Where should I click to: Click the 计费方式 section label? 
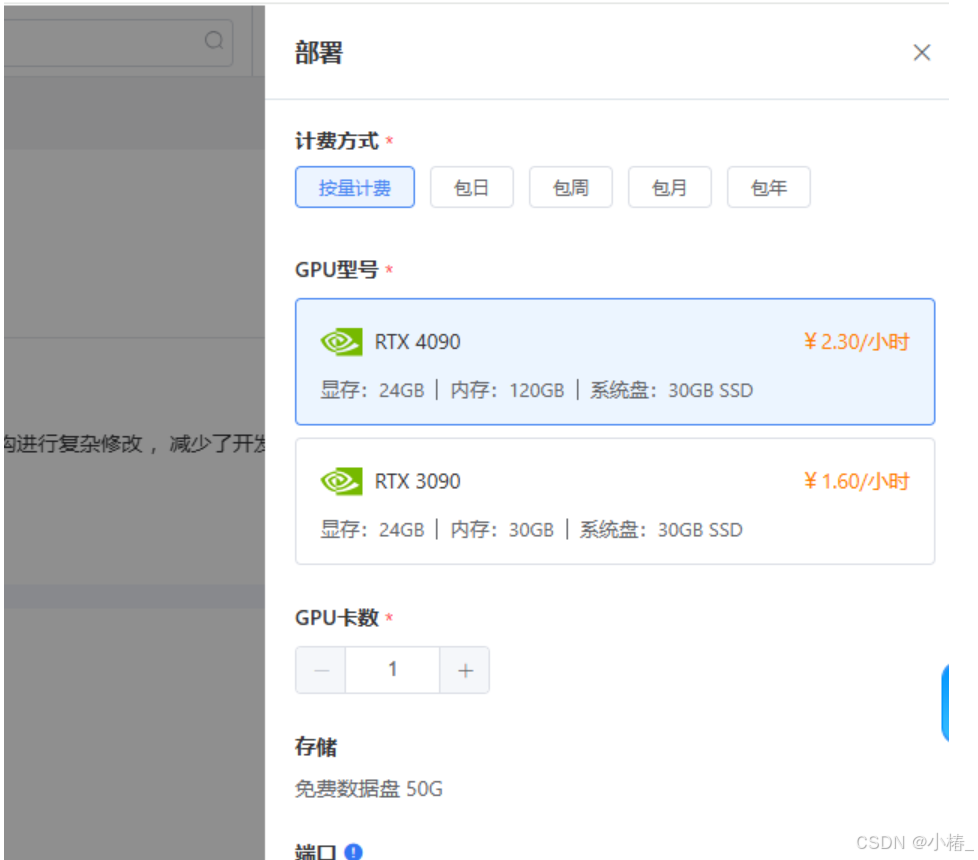pos(337,141)
